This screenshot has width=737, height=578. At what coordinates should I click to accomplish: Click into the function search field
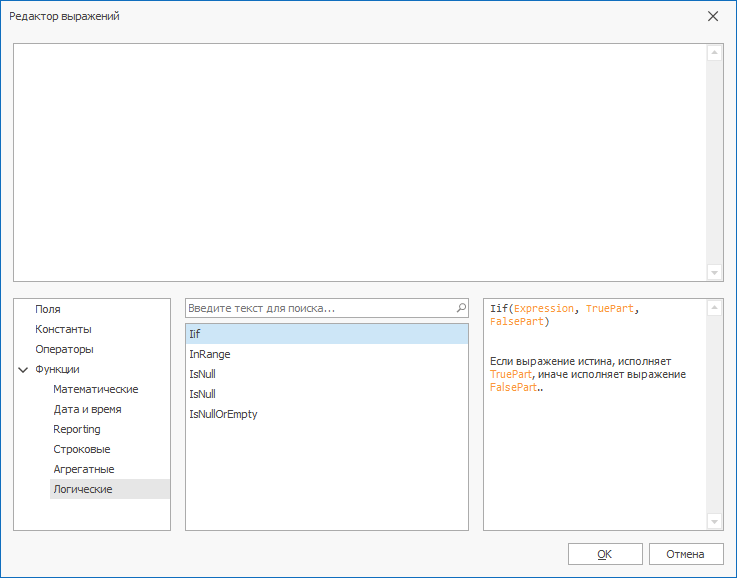coord(318,309)
